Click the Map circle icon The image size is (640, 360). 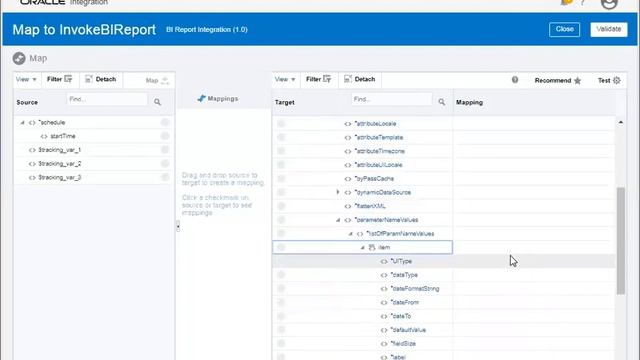[x=19, y=58]
